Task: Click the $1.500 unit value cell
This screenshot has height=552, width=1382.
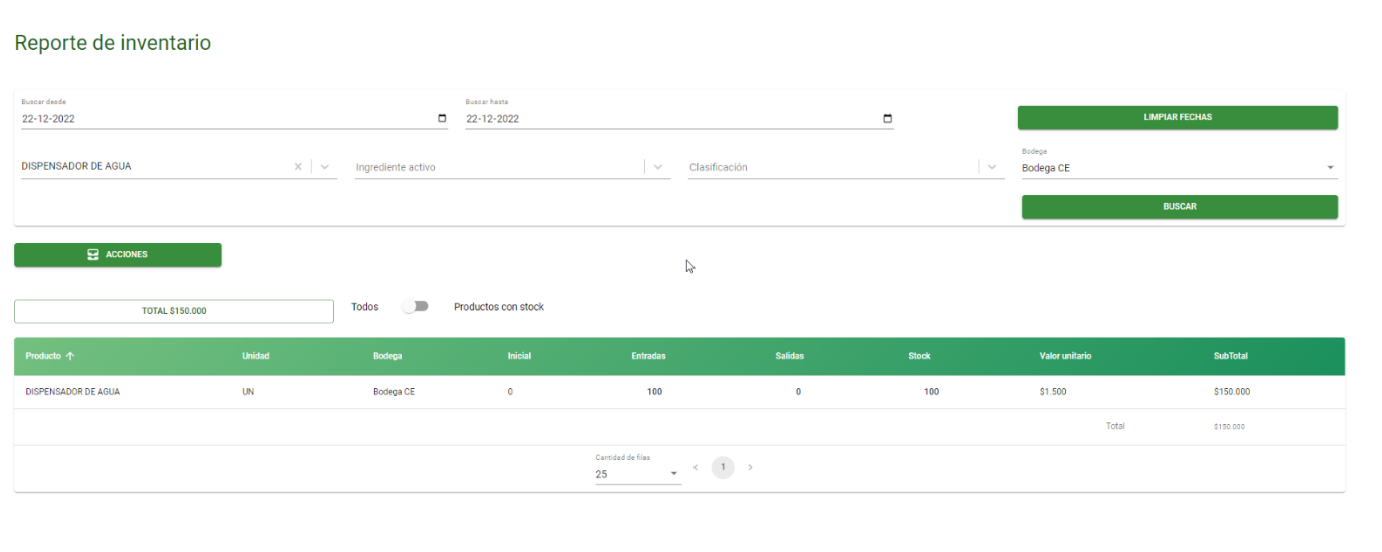Action: point(1053,392)
